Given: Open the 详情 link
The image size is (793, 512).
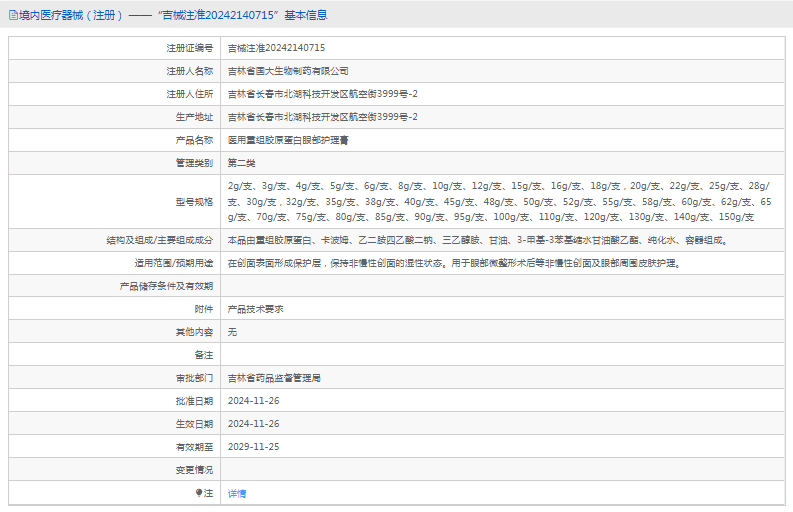Looking at the screenshot, I should click(x=237, y=493).
